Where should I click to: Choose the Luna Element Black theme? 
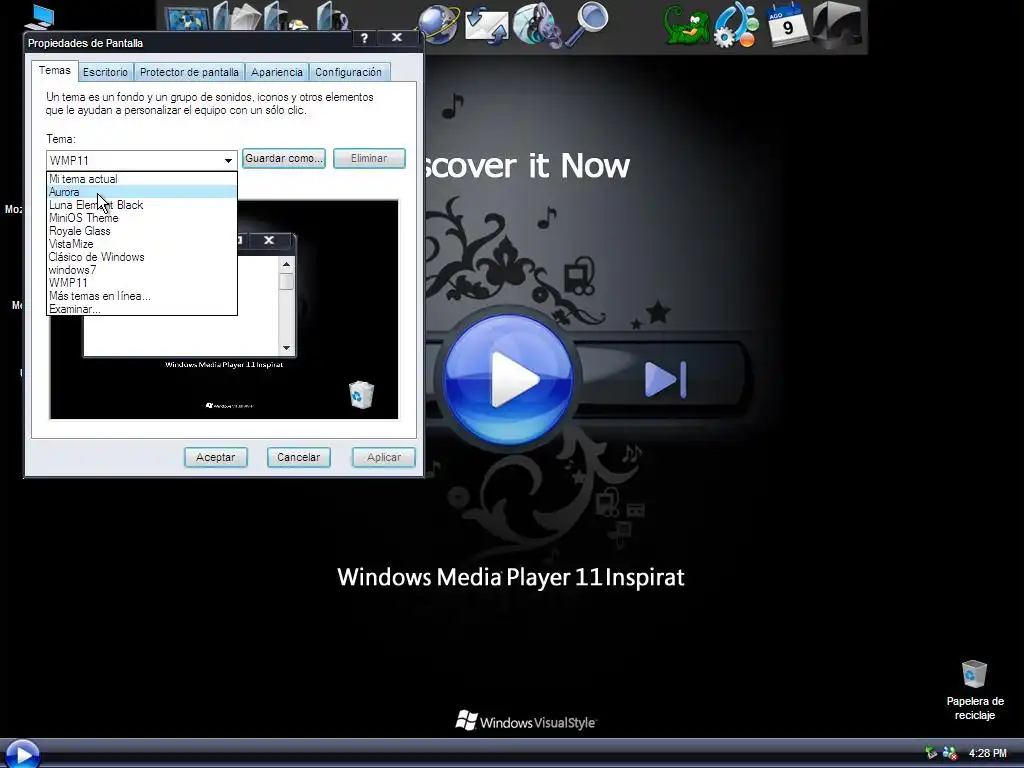pyautogui.click(x=142, y=205)
